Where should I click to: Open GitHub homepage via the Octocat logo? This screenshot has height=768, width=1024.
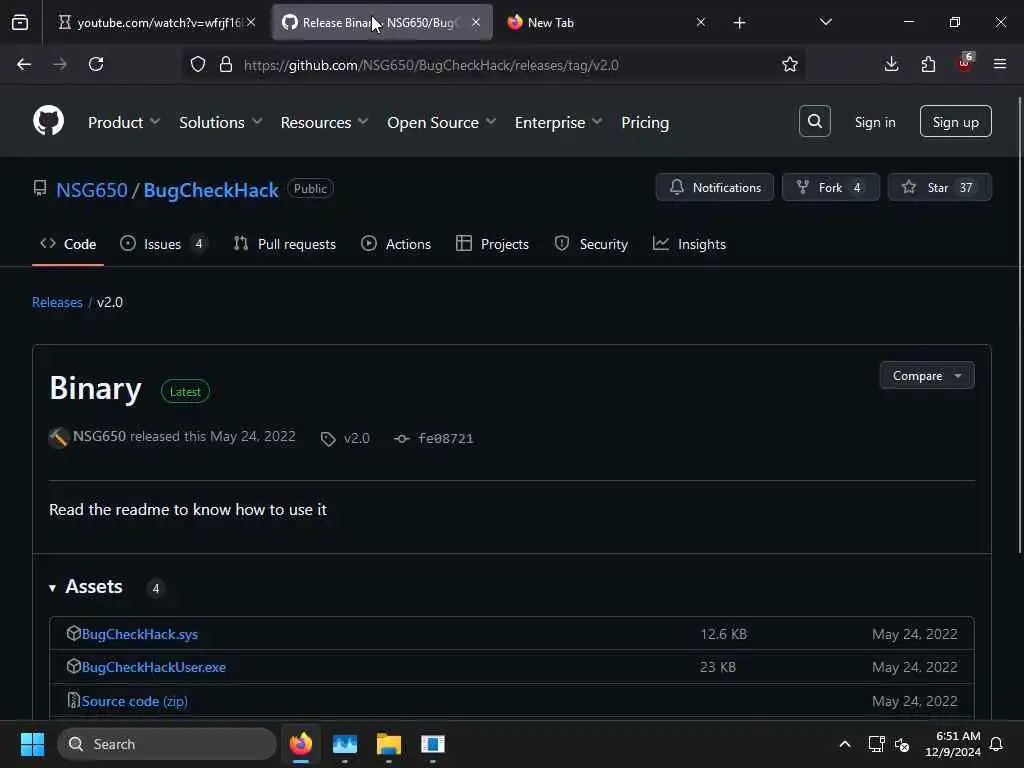click(48, 121)
